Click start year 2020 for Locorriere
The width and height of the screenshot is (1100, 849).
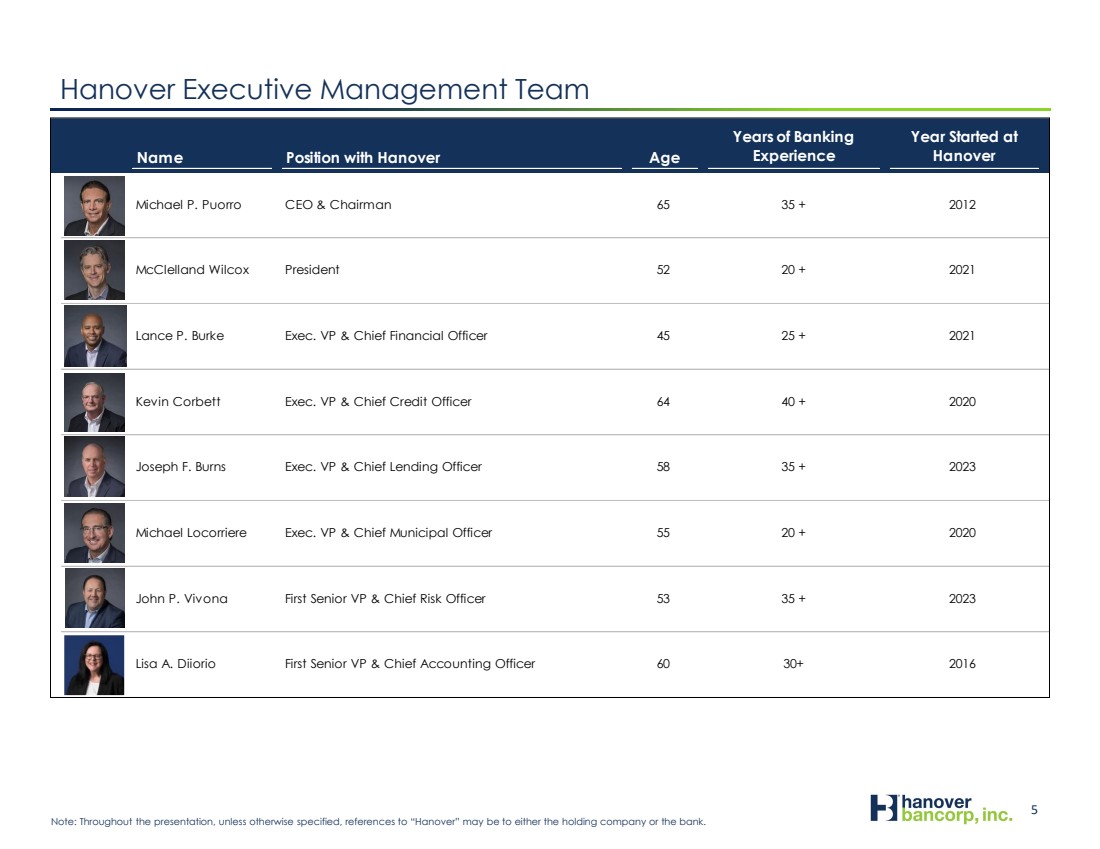click(962, 533)
